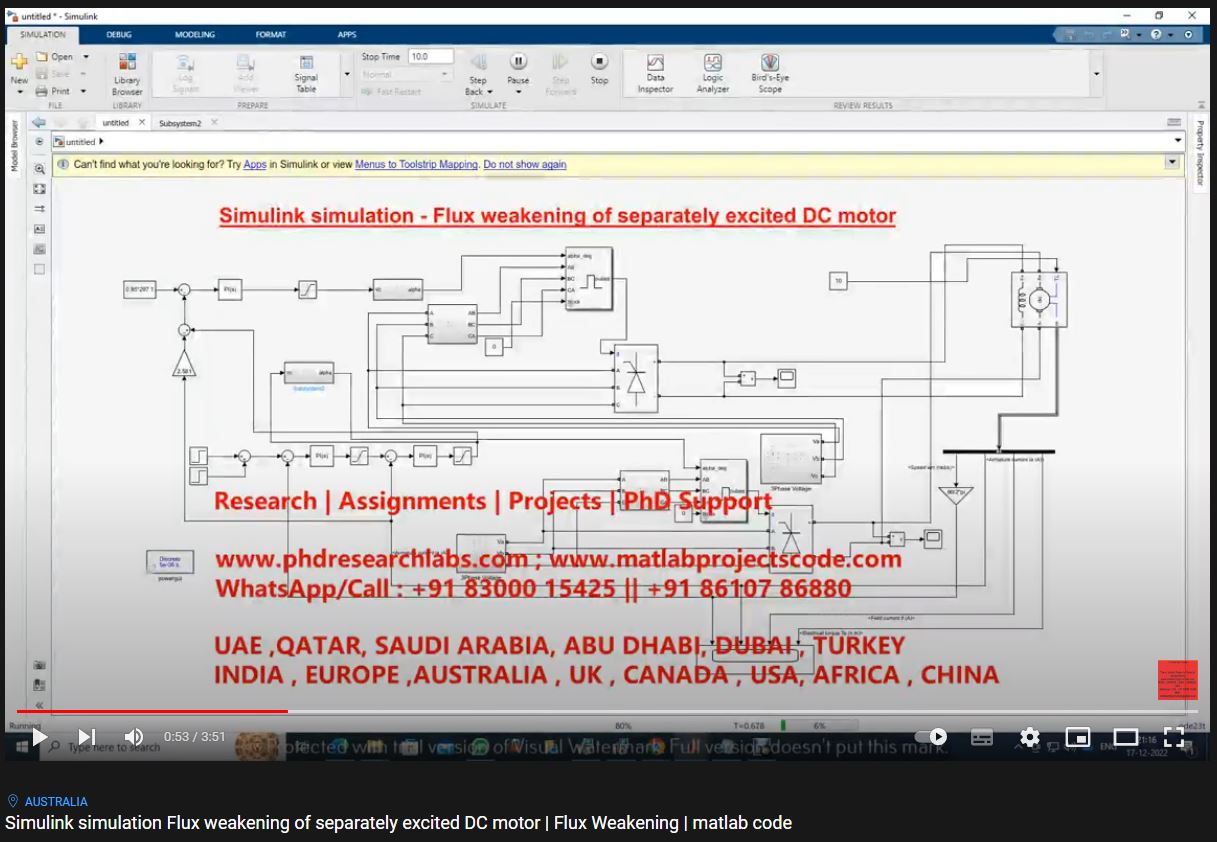Mute the YouTube video volume
The image size is (1217, 842).
(134, 737)
